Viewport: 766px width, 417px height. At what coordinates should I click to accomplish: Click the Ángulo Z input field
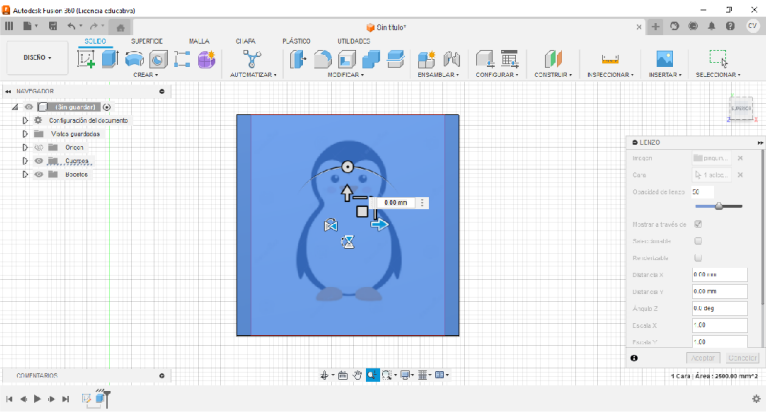coord(720,308)
